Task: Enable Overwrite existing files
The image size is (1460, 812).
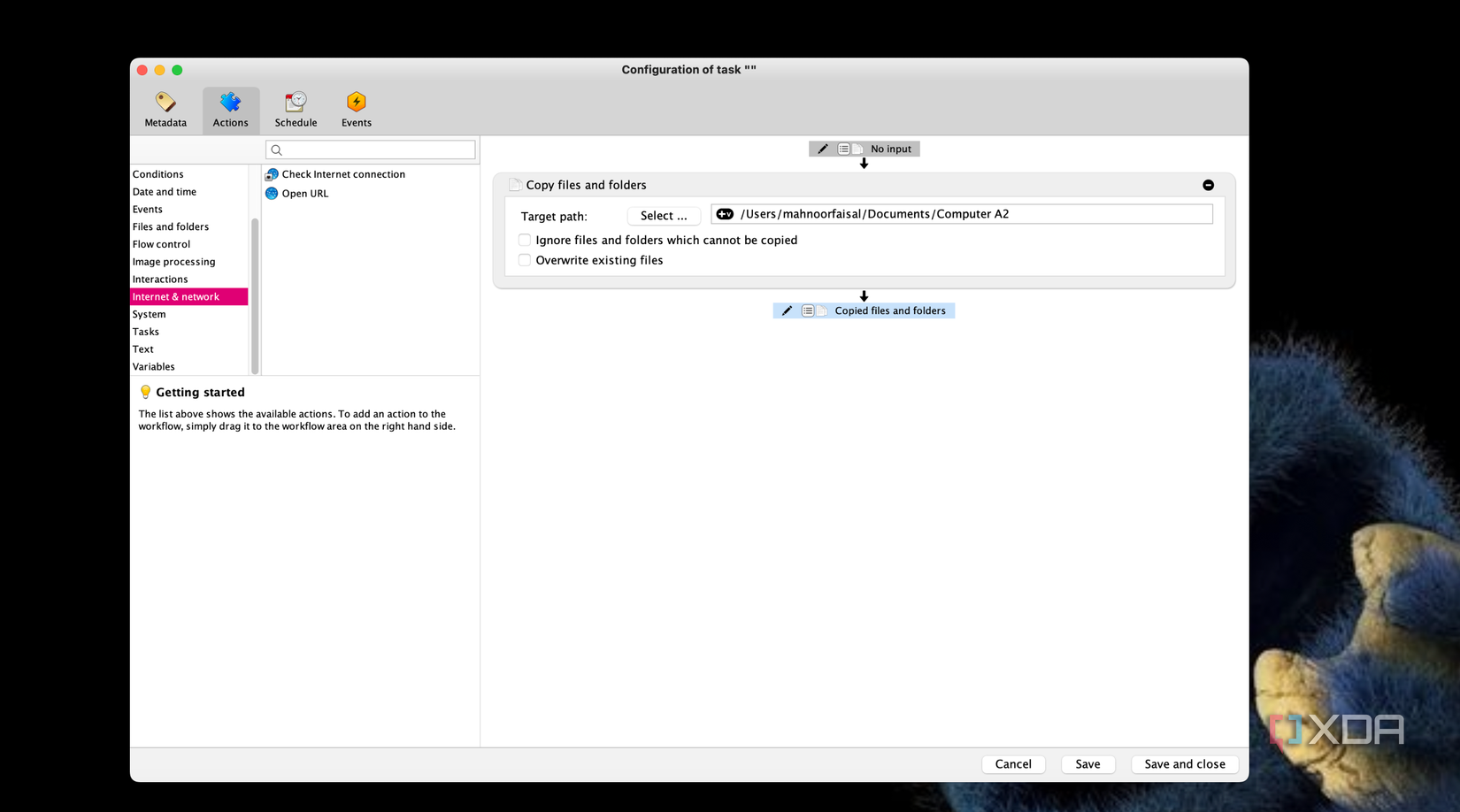Action: click(524, 260)
